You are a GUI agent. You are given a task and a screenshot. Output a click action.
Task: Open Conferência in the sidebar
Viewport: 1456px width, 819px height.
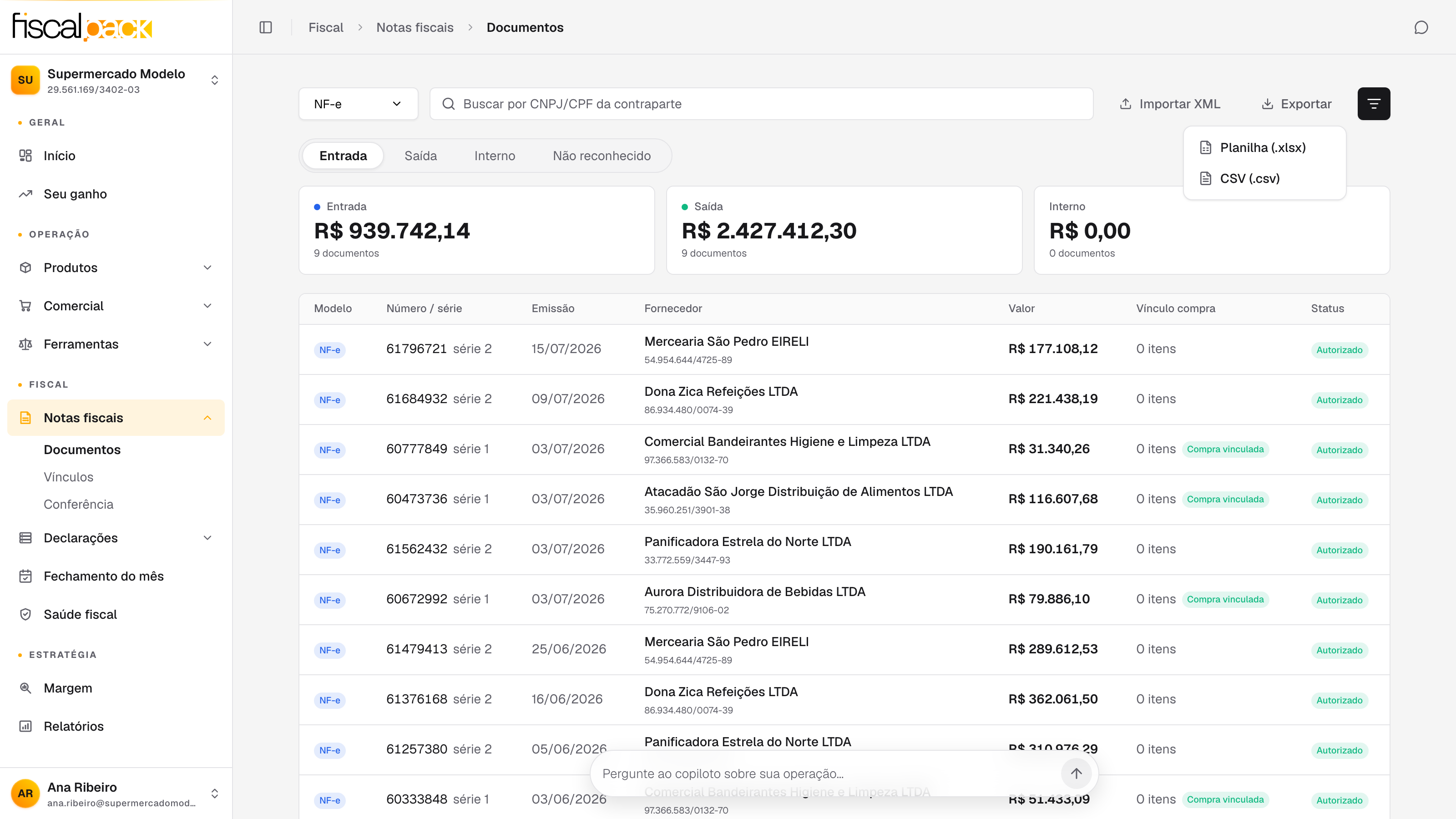pyautogui.click(x=79, y=504)
